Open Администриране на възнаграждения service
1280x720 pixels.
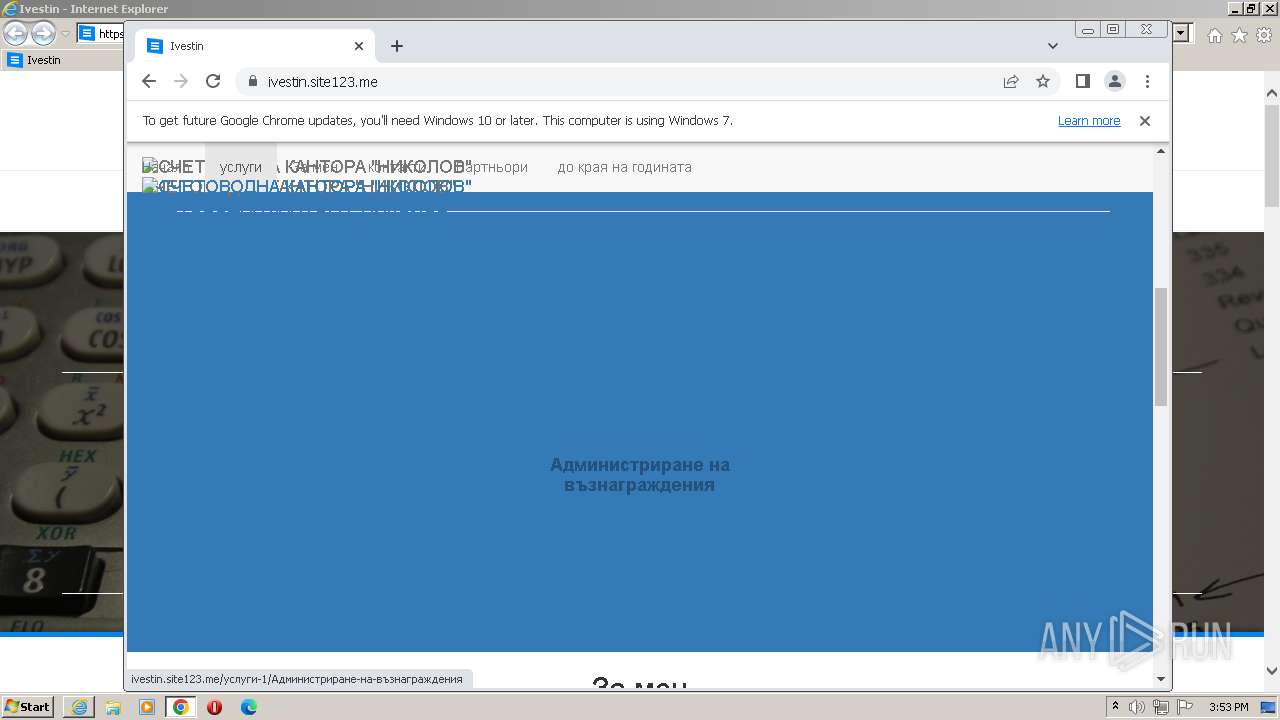pyautogui.click(x=640, y=475)
